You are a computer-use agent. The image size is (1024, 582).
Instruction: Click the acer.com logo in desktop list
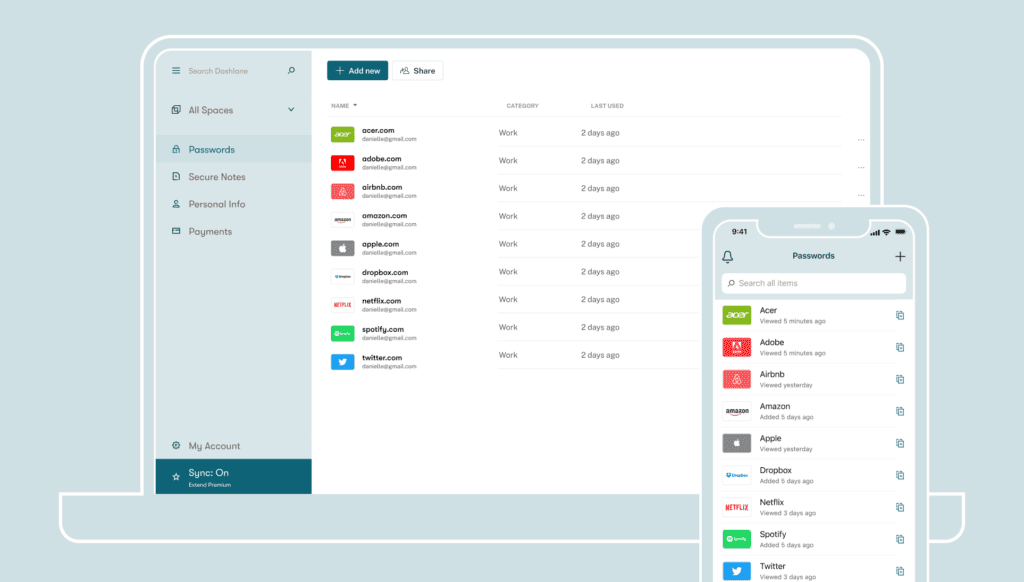coord(342,135)
